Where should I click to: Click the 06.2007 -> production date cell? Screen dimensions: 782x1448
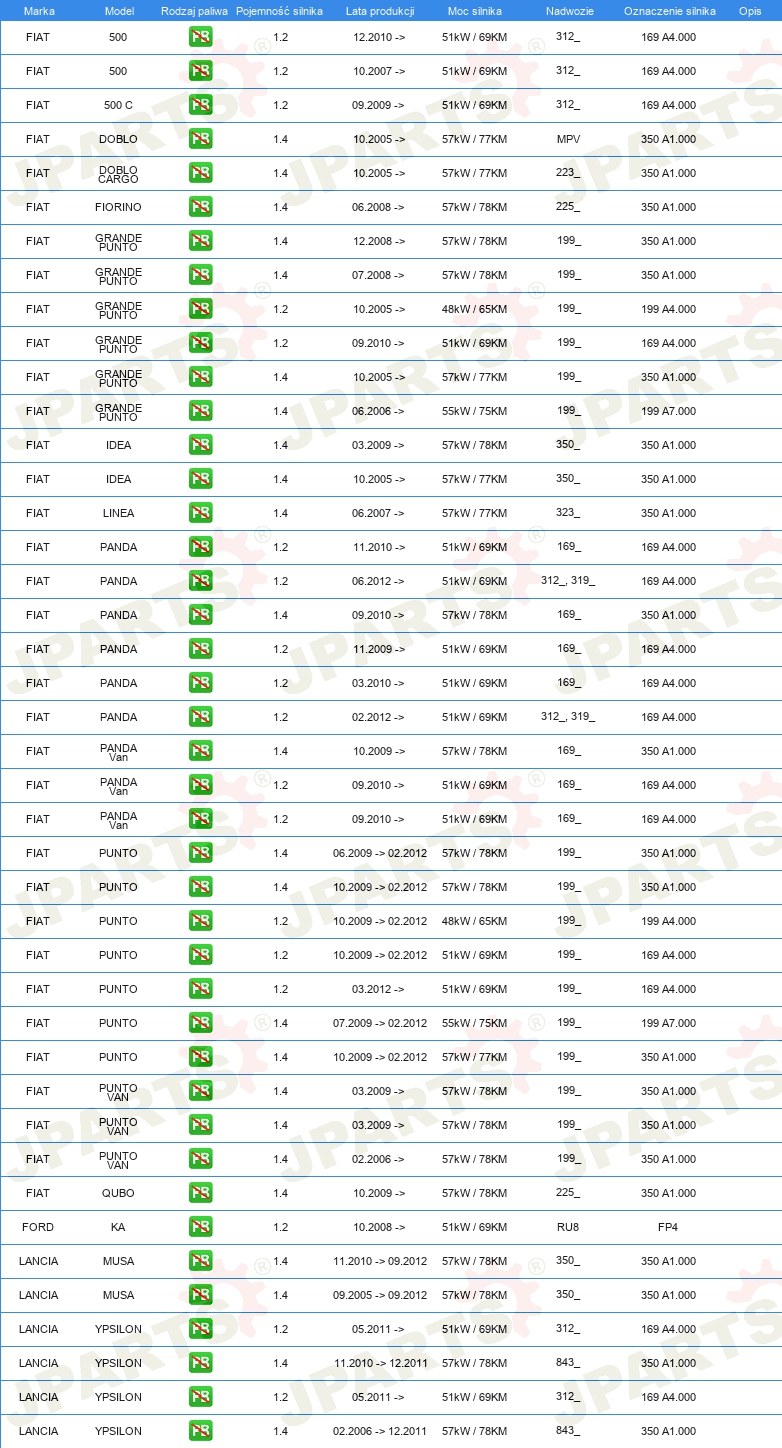pyautogui.click(x=379, y=513)
